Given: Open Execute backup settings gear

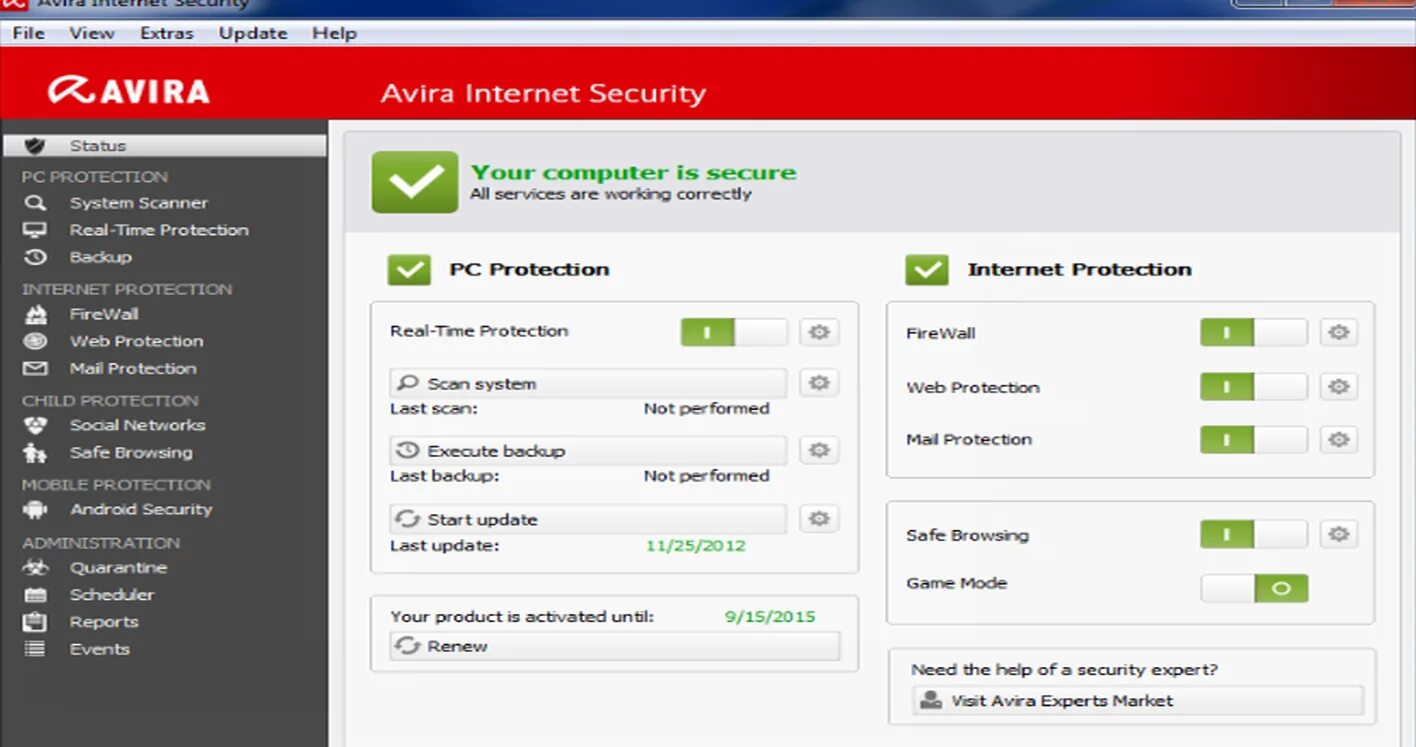Looking at the screenshot, I should (x=819, y=451).
